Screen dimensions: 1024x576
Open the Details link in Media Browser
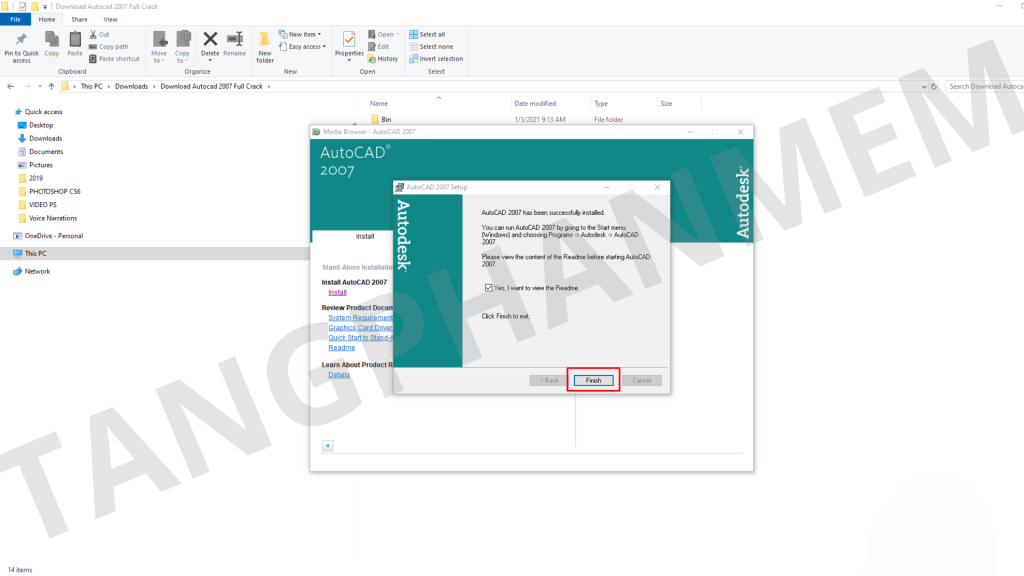(339, 375)
